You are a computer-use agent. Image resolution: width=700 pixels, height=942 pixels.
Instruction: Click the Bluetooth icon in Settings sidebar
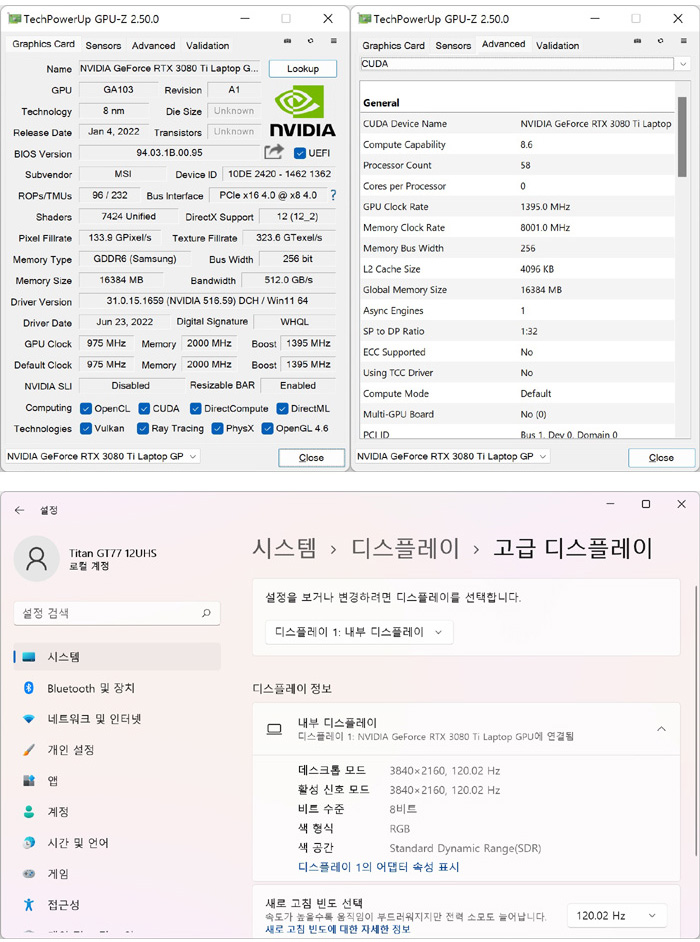pyautogui.click(x=28, y=687)
